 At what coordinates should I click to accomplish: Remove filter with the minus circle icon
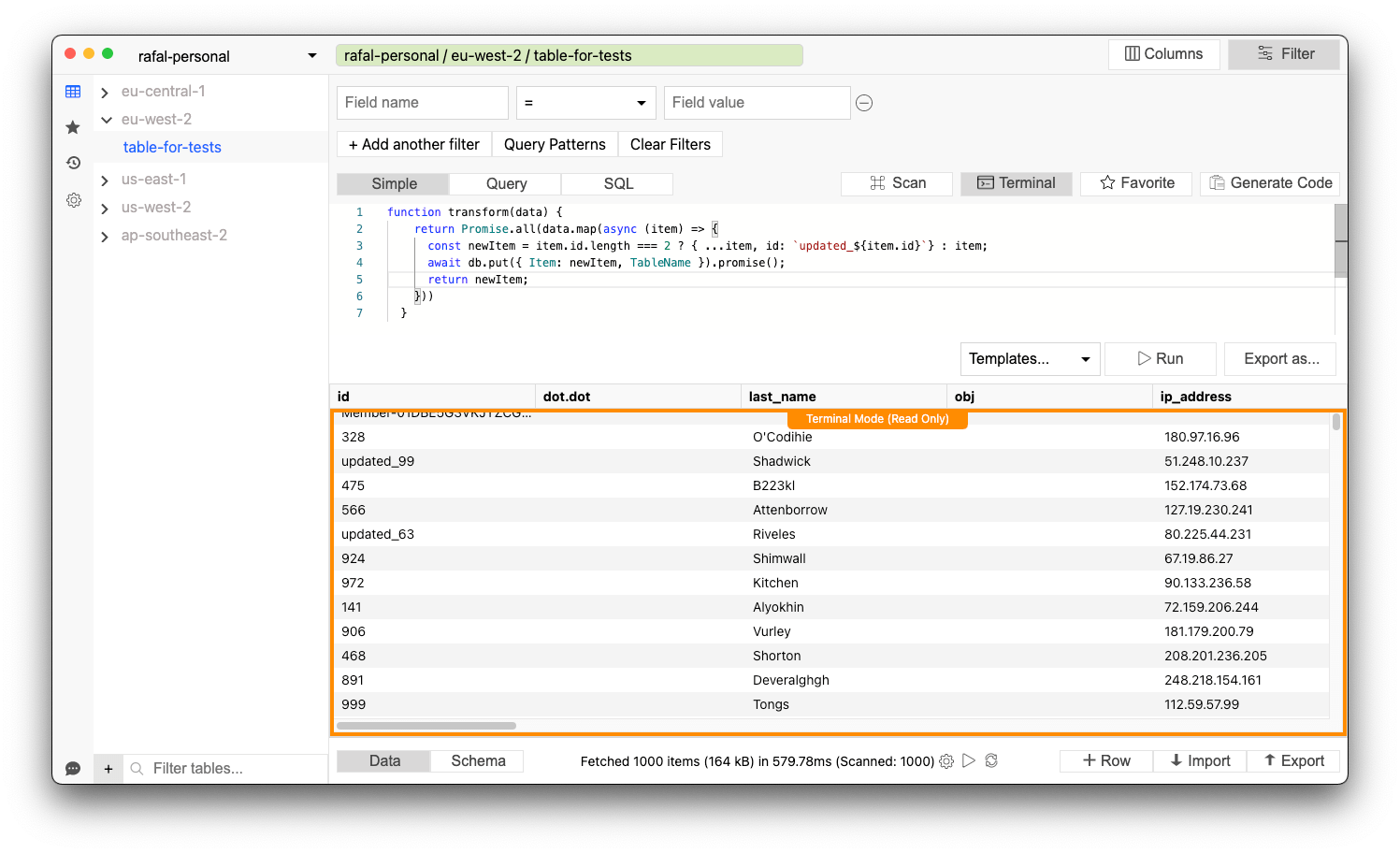coord(864,103)
